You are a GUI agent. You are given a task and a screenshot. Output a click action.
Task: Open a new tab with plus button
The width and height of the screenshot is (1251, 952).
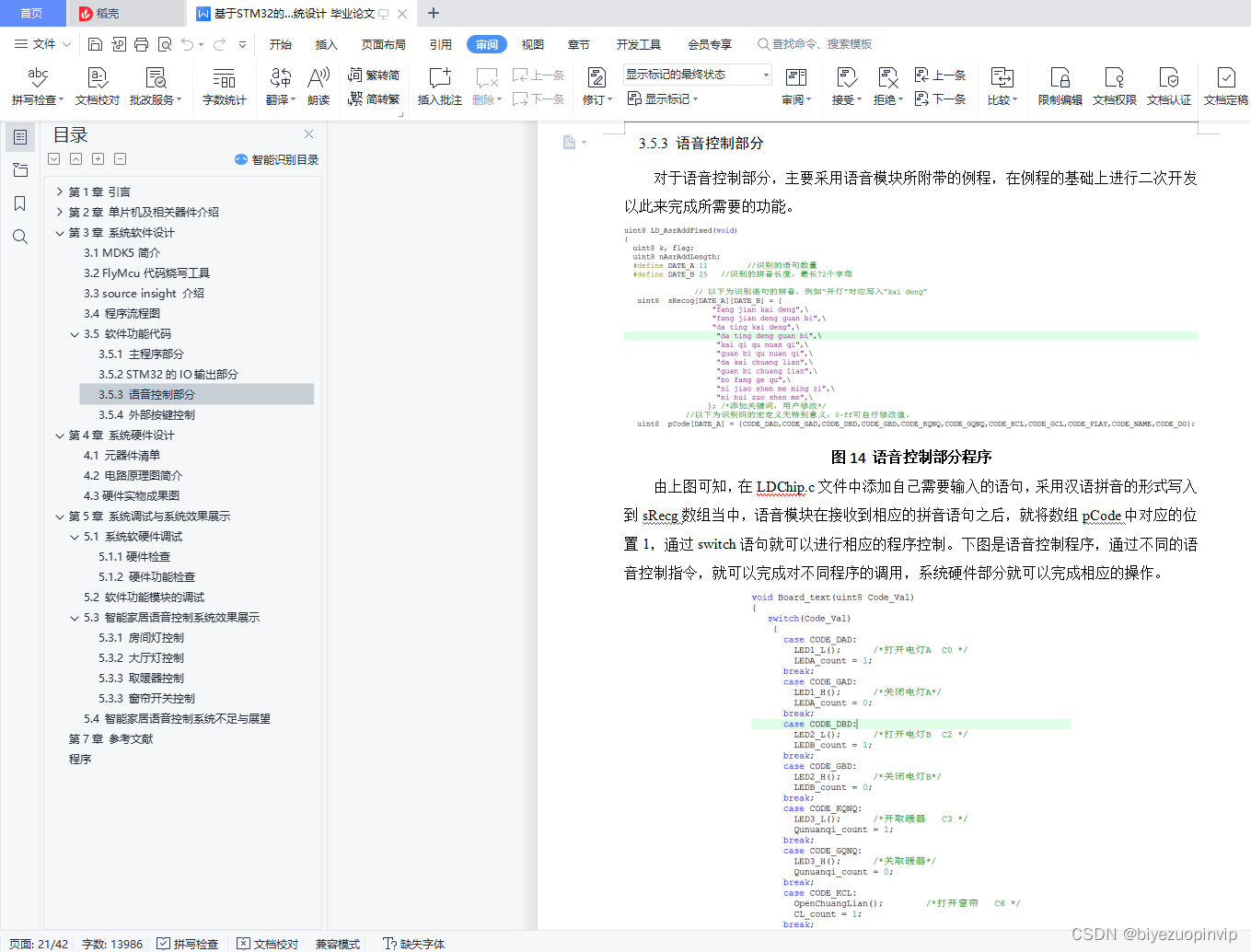434,13
